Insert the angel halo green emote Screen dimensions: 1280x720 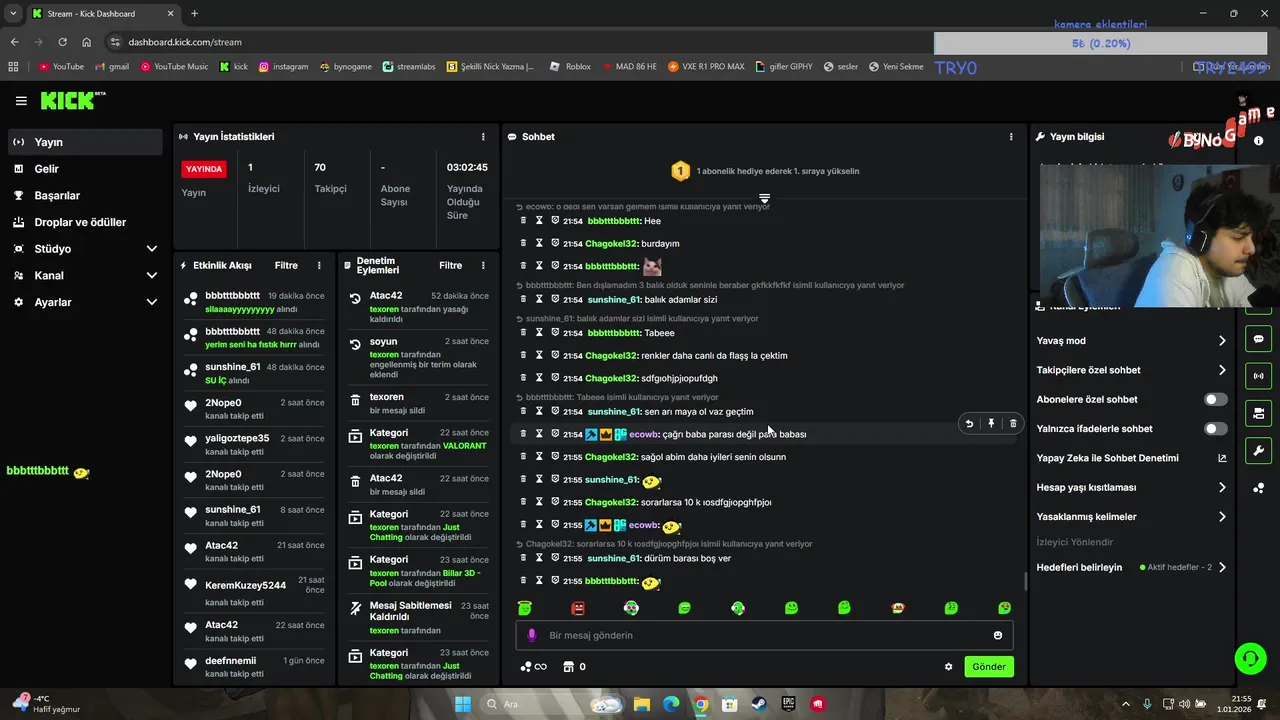(525, 608)
